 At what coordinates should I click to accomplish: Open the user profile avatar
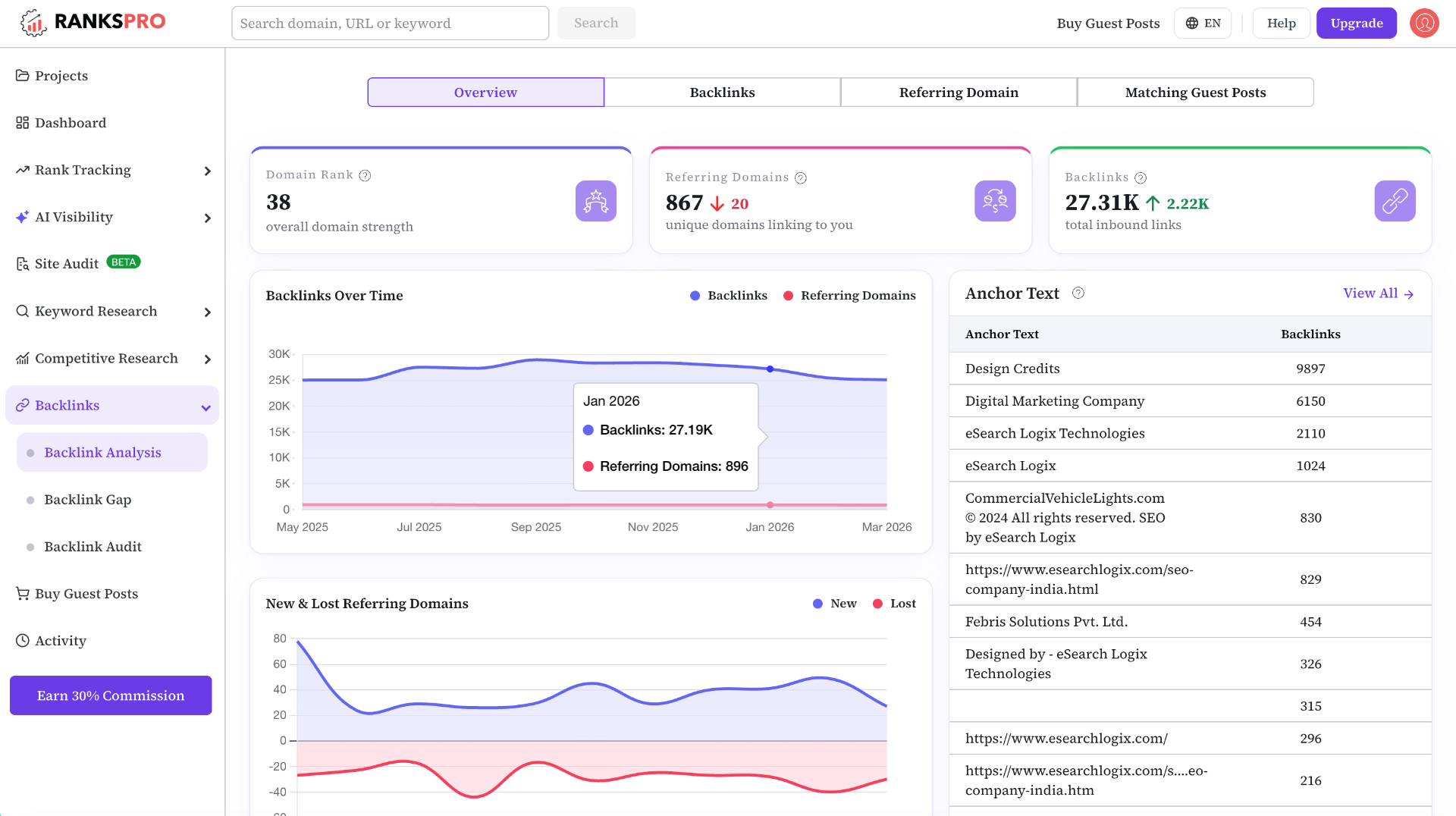coord(1424,23)
